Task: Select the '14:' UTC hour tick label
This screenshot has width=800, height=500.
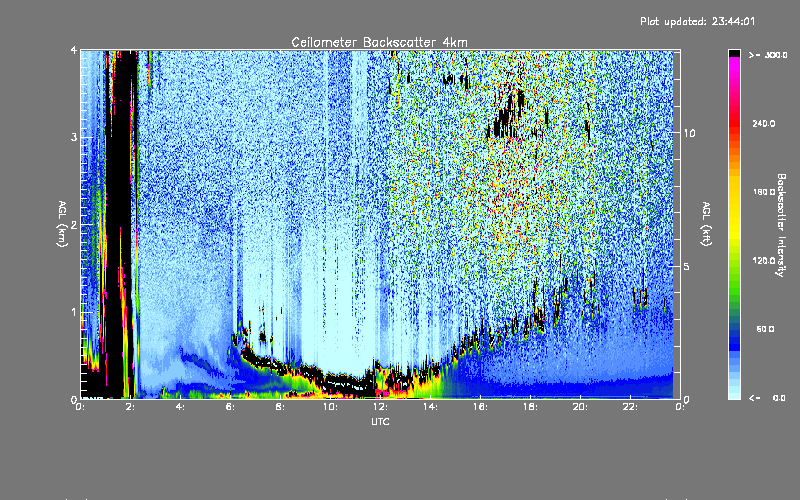Action: click(430, 407)
